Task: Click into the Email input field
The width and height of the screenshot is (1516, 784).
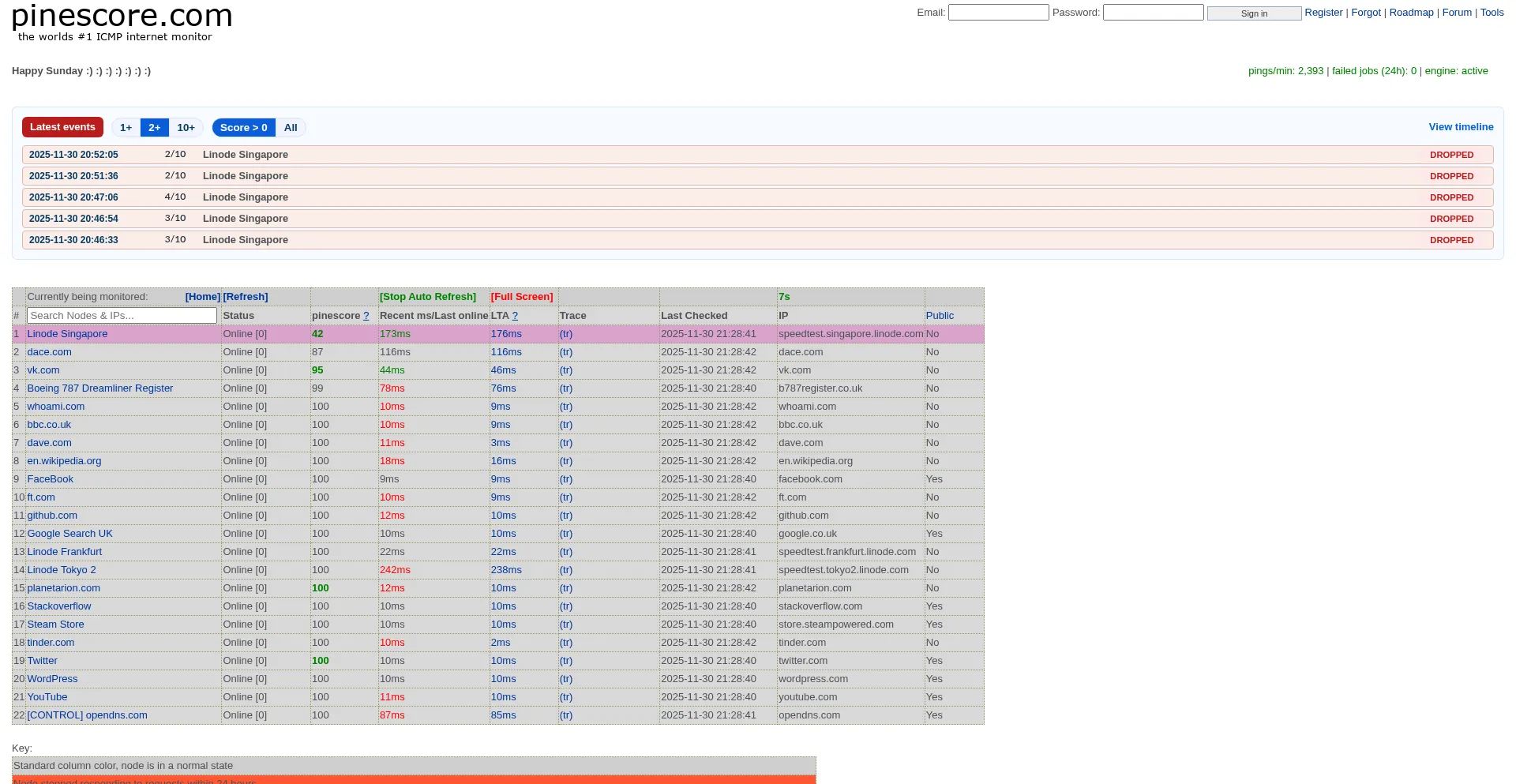Action: tap(998, 13)
